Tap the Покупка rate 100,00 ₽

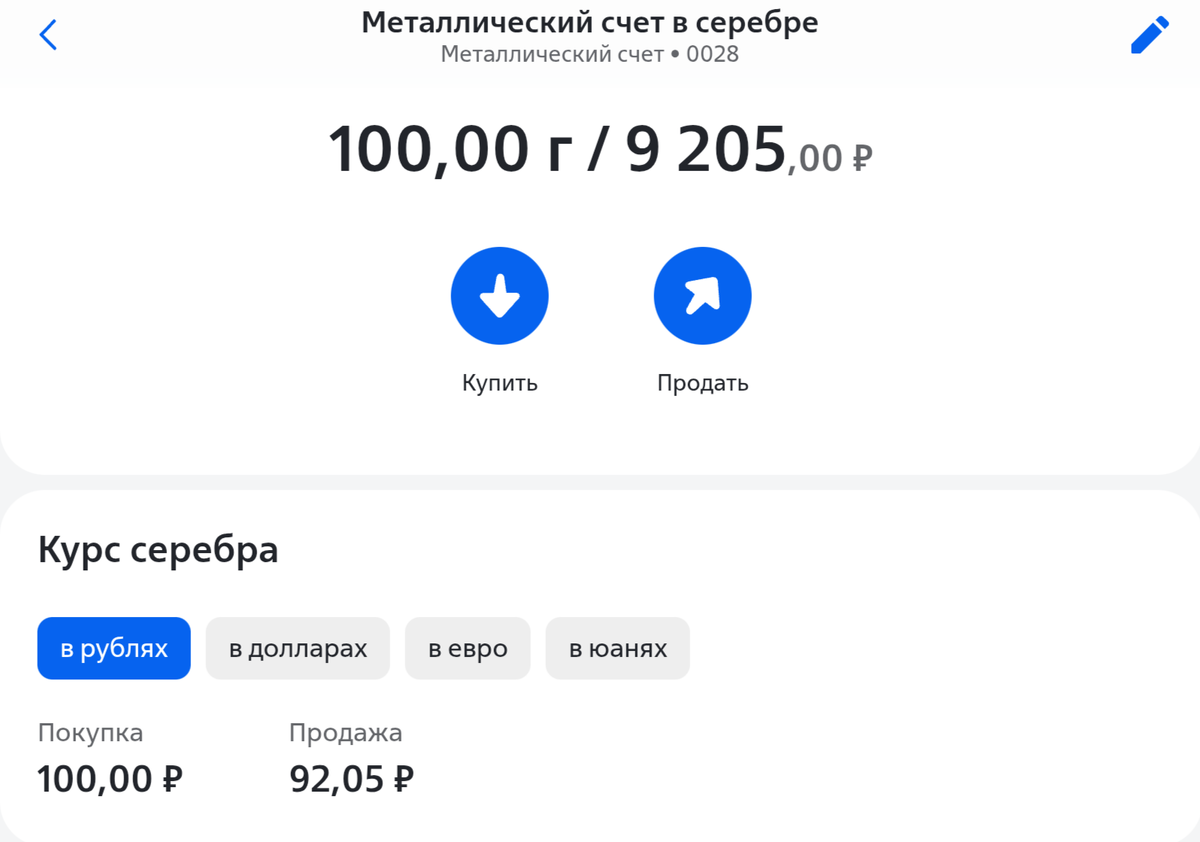click(109, 778)
